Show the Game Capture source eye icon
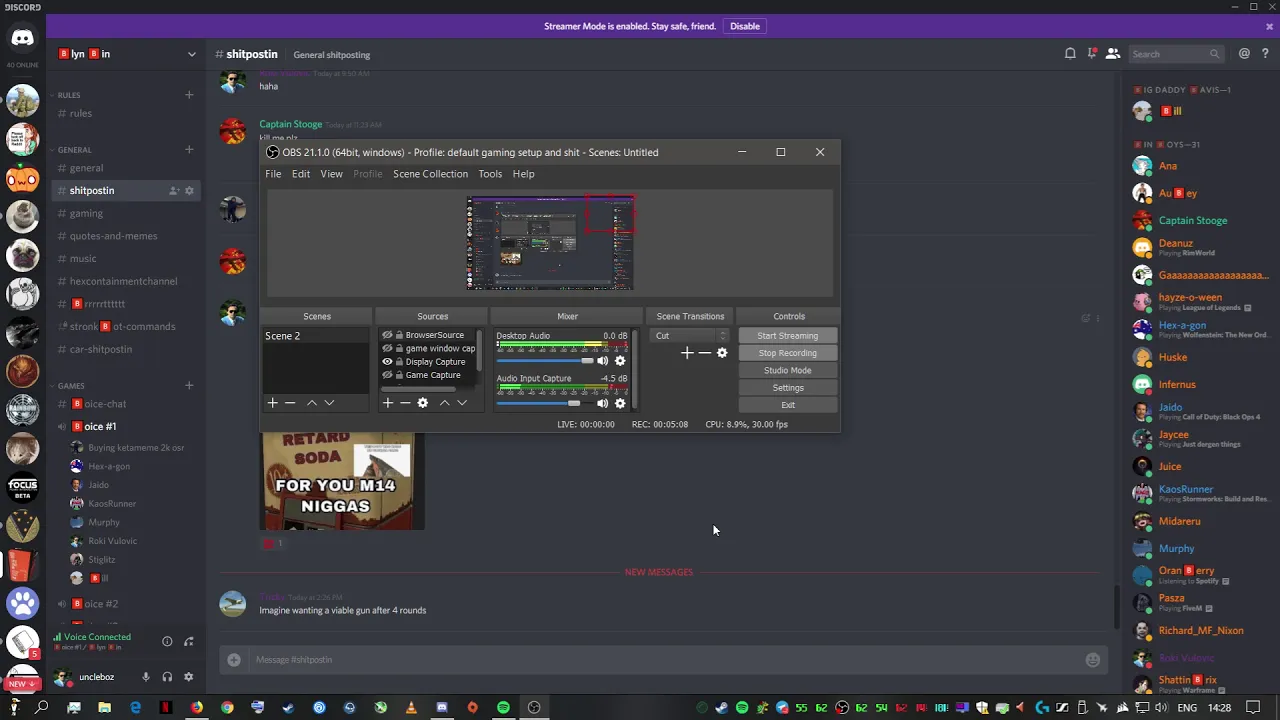 click(x=387, y=375)
